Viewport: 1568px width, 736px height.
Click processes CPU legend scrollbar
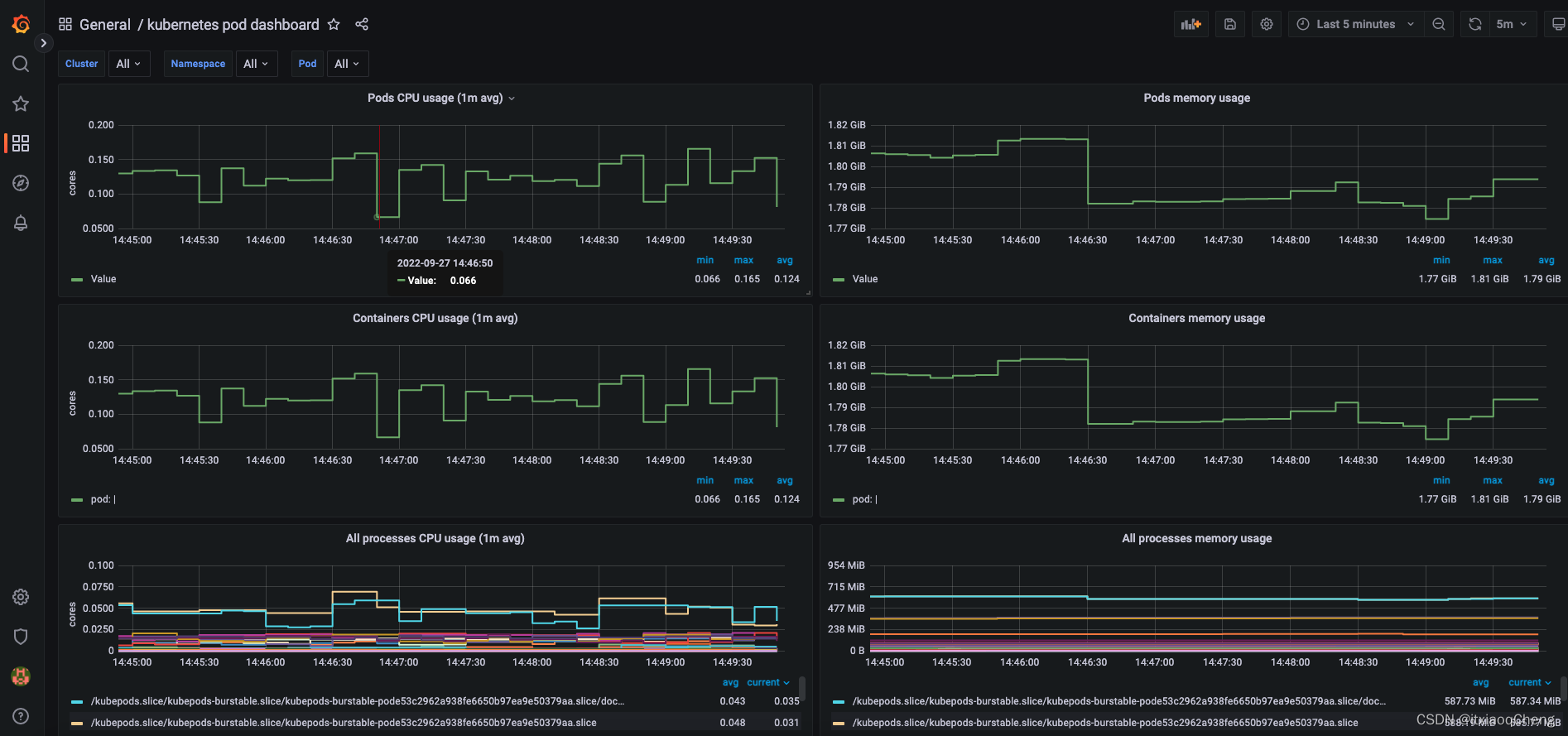pos(802,689)
